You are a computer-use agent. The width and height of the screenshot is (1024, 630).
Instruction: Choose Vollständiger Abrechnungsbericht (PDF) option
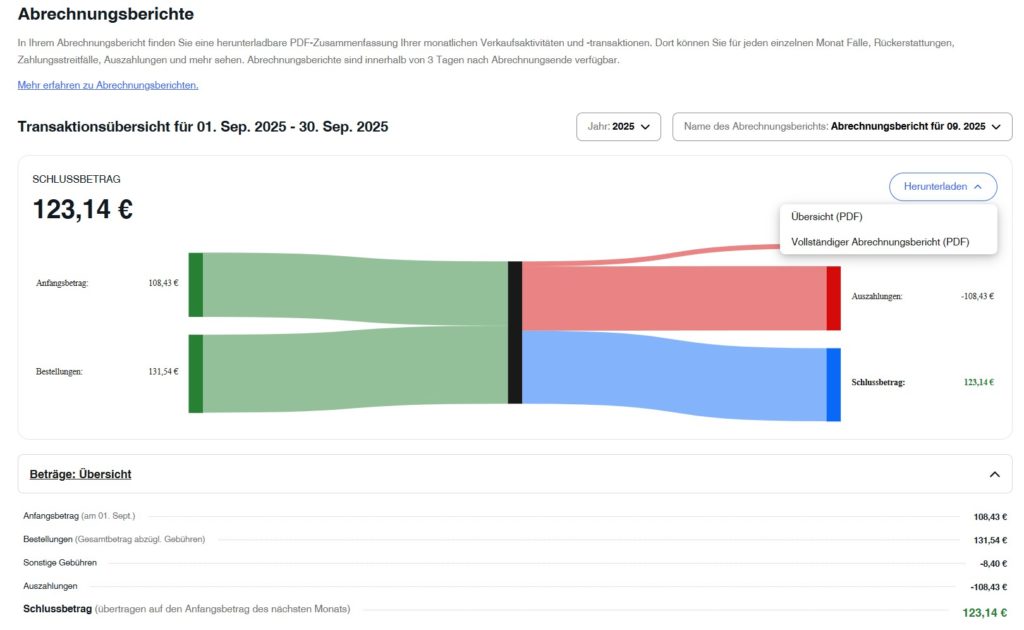880,242
